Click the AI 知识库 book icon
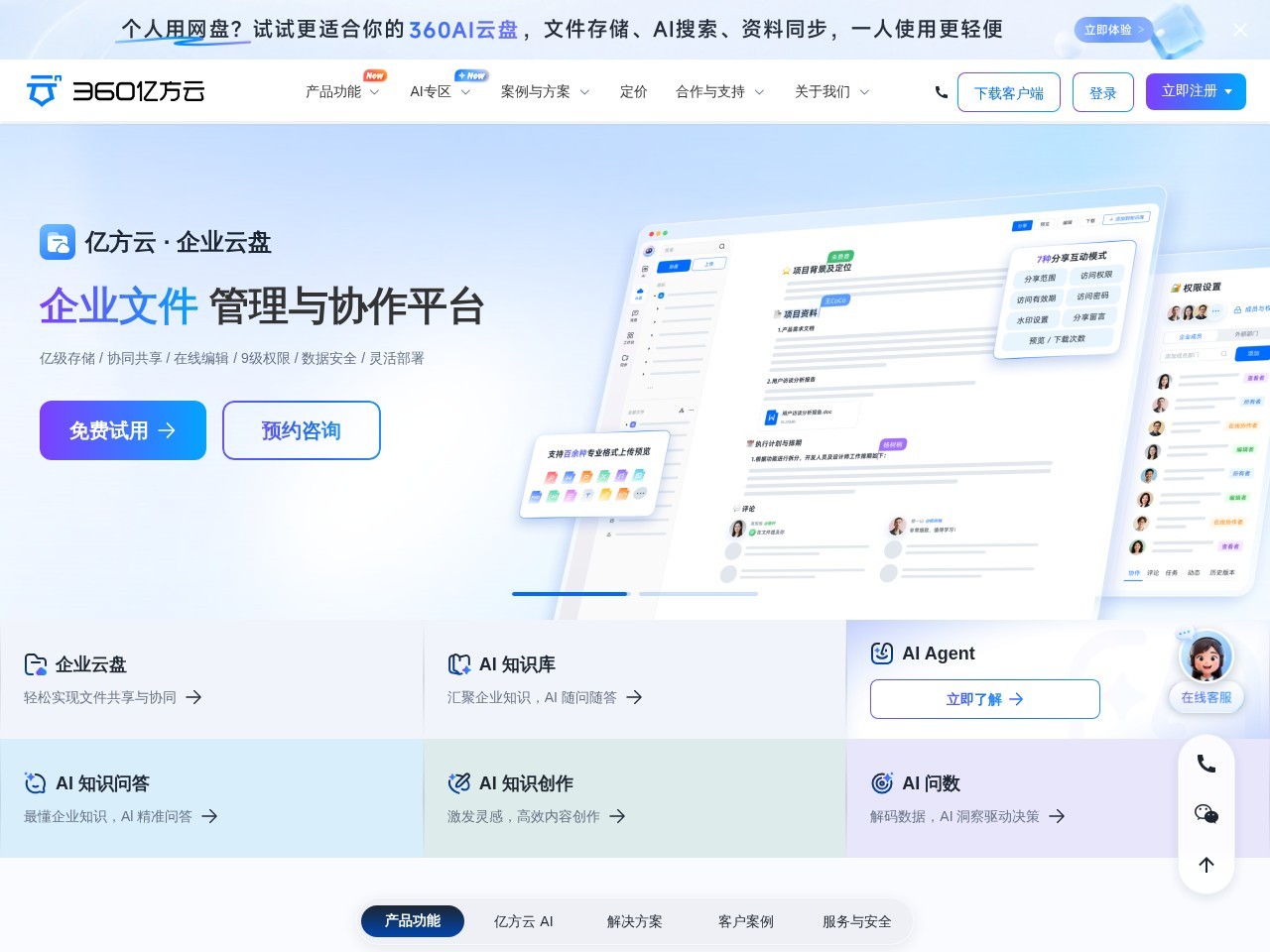The width and height of the screenshot is (1270, 952). pyautogui.click(x=459, y=664)
